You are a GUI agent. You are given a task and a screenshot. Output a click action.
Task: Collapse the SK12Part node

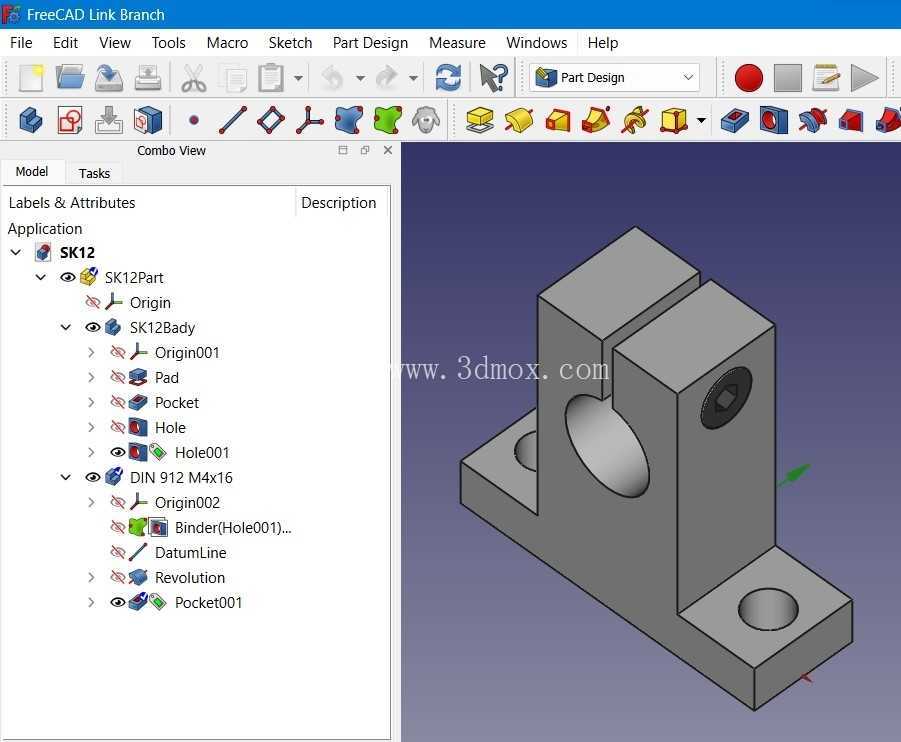41,278
